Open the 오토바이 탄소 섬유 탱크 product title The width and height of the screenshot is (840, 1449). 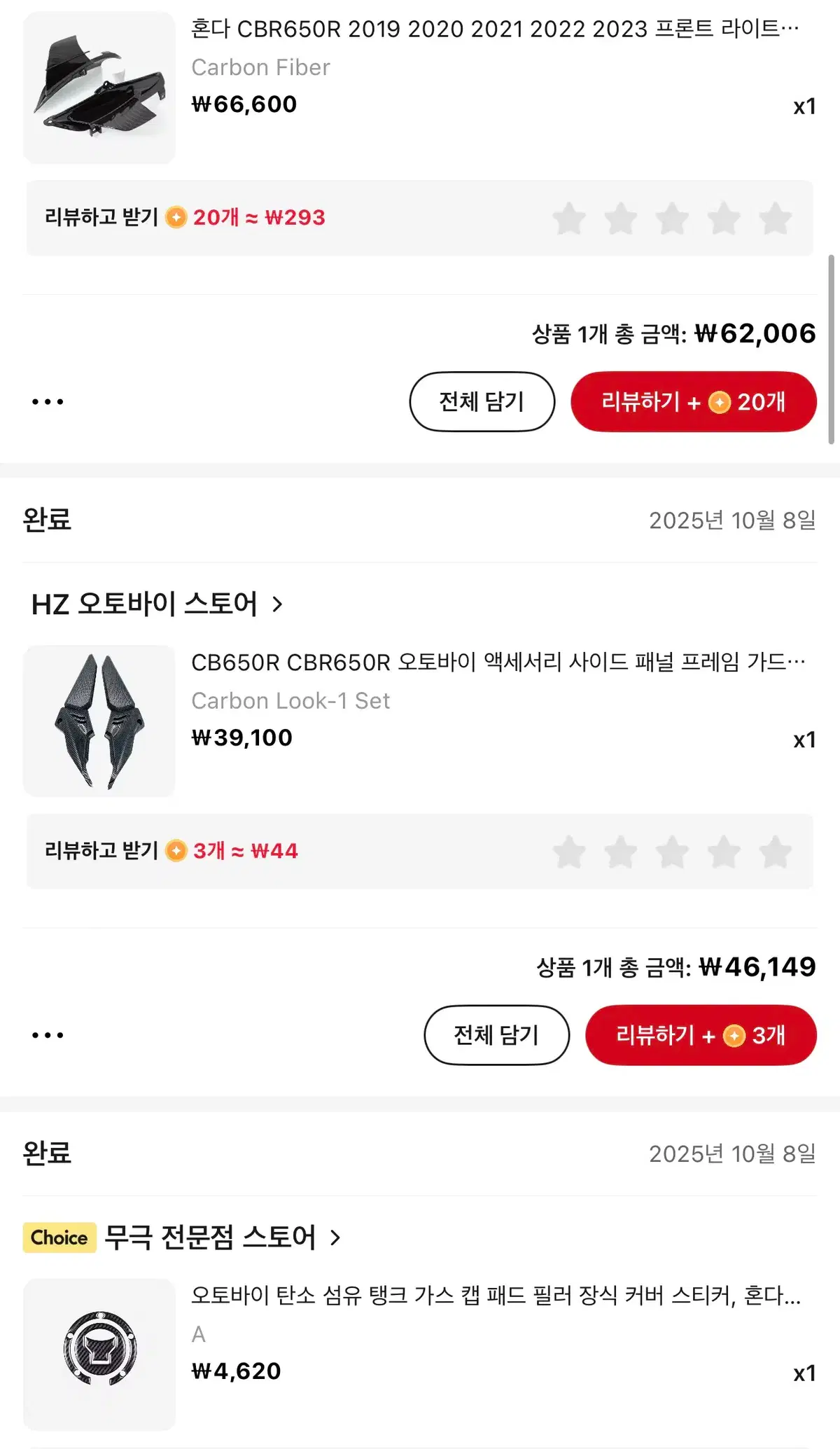point(496,1296)
